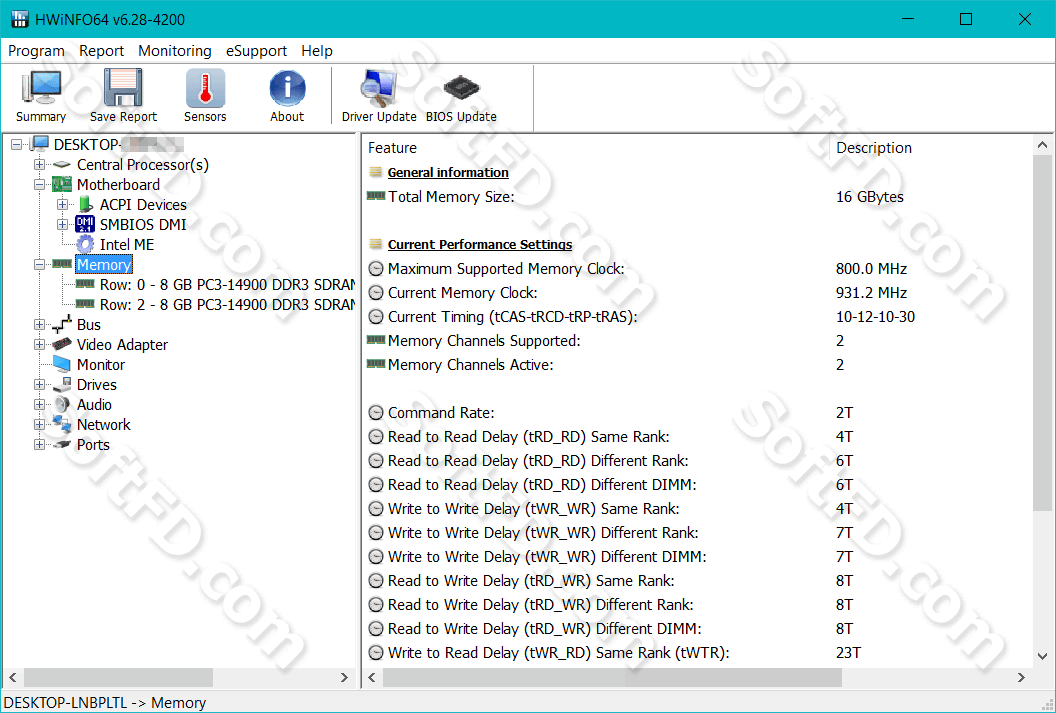Open the Monitoring menu
The width and height of the screenshot is (1056, 713).
[x=174, y=51]
